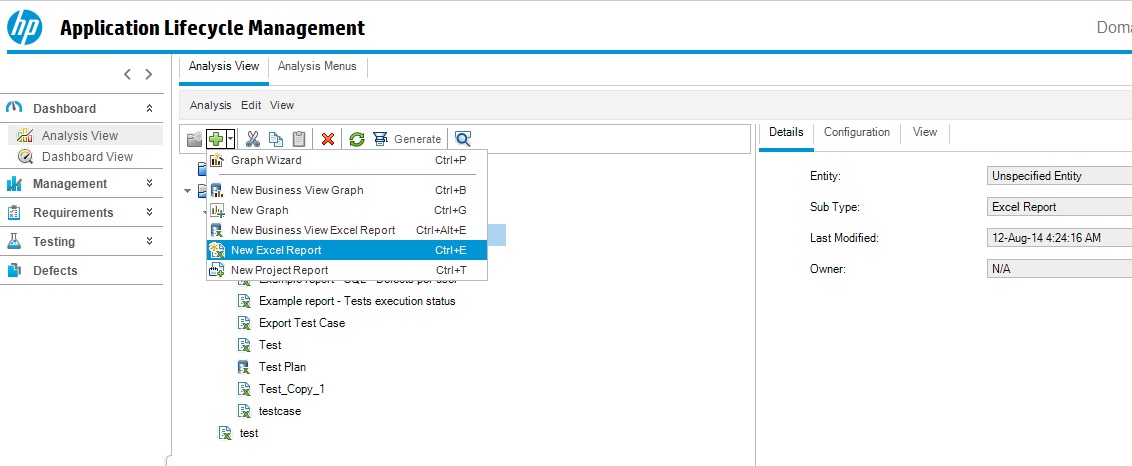1132x466 pixels.
Task: Expand the Testing sidebar section
Action: (149, 241)
